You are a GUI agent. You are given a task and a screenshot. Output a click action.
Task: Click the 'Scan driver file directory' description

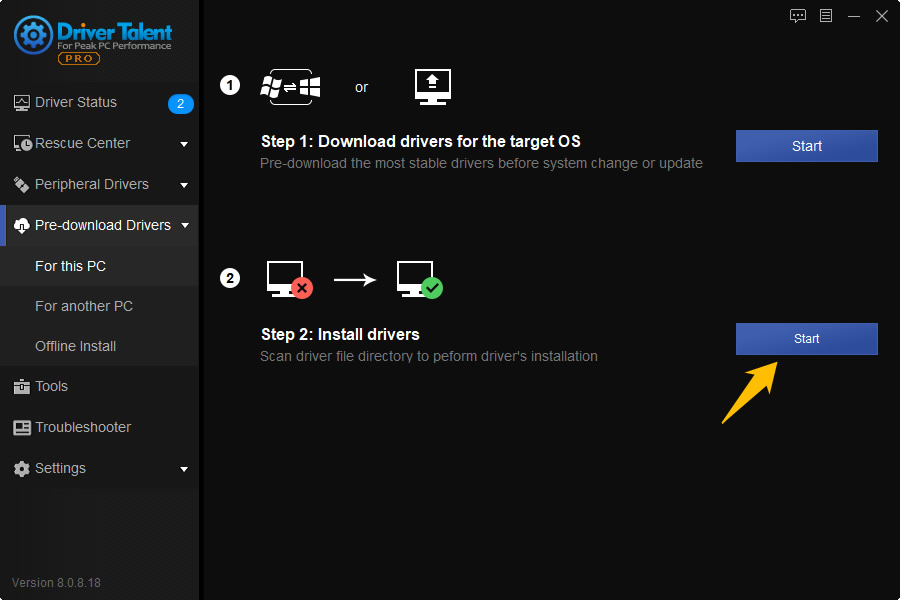429,357
